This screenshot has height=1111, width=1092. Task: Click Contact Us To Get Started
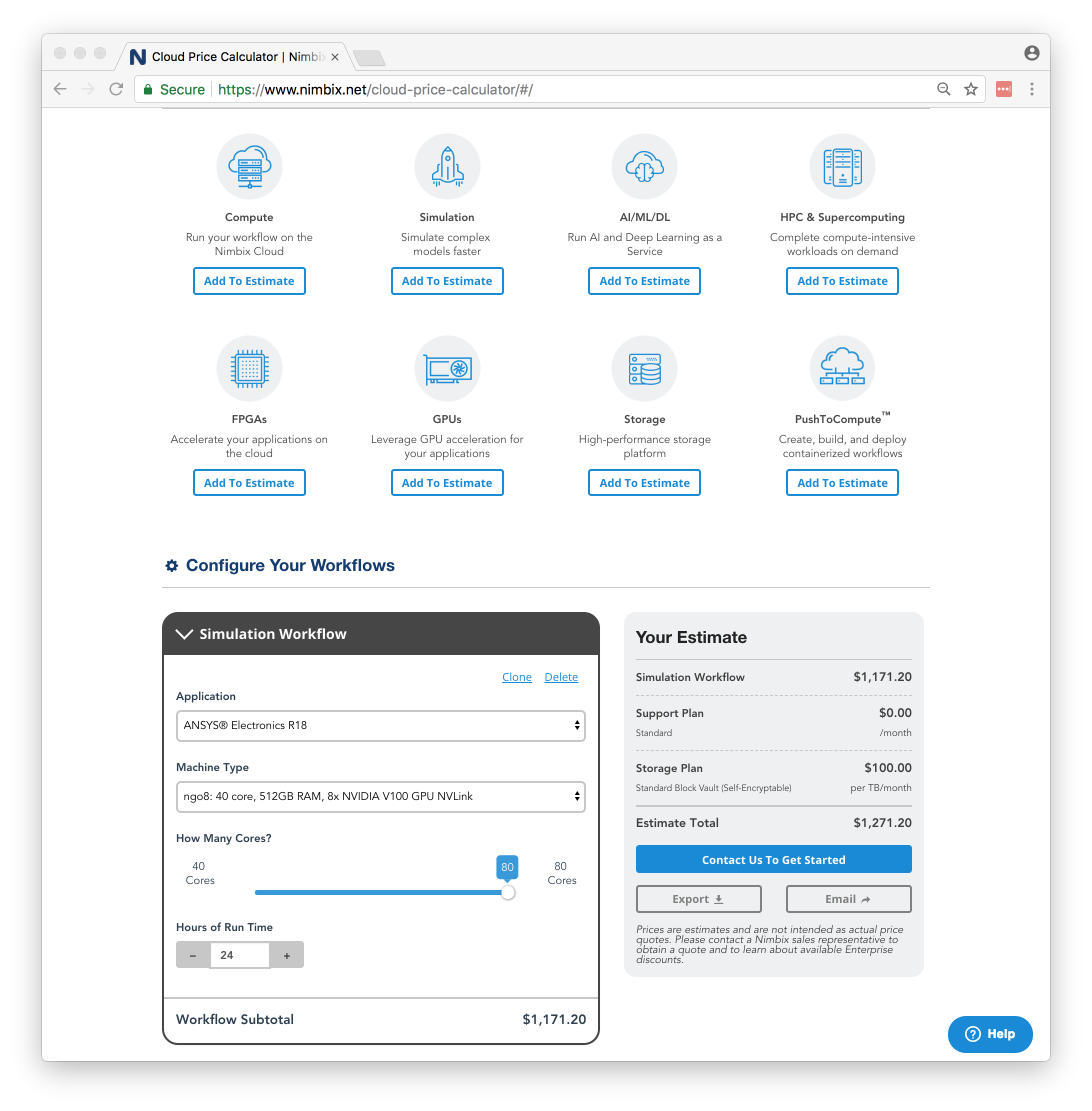tap(773, 859)
